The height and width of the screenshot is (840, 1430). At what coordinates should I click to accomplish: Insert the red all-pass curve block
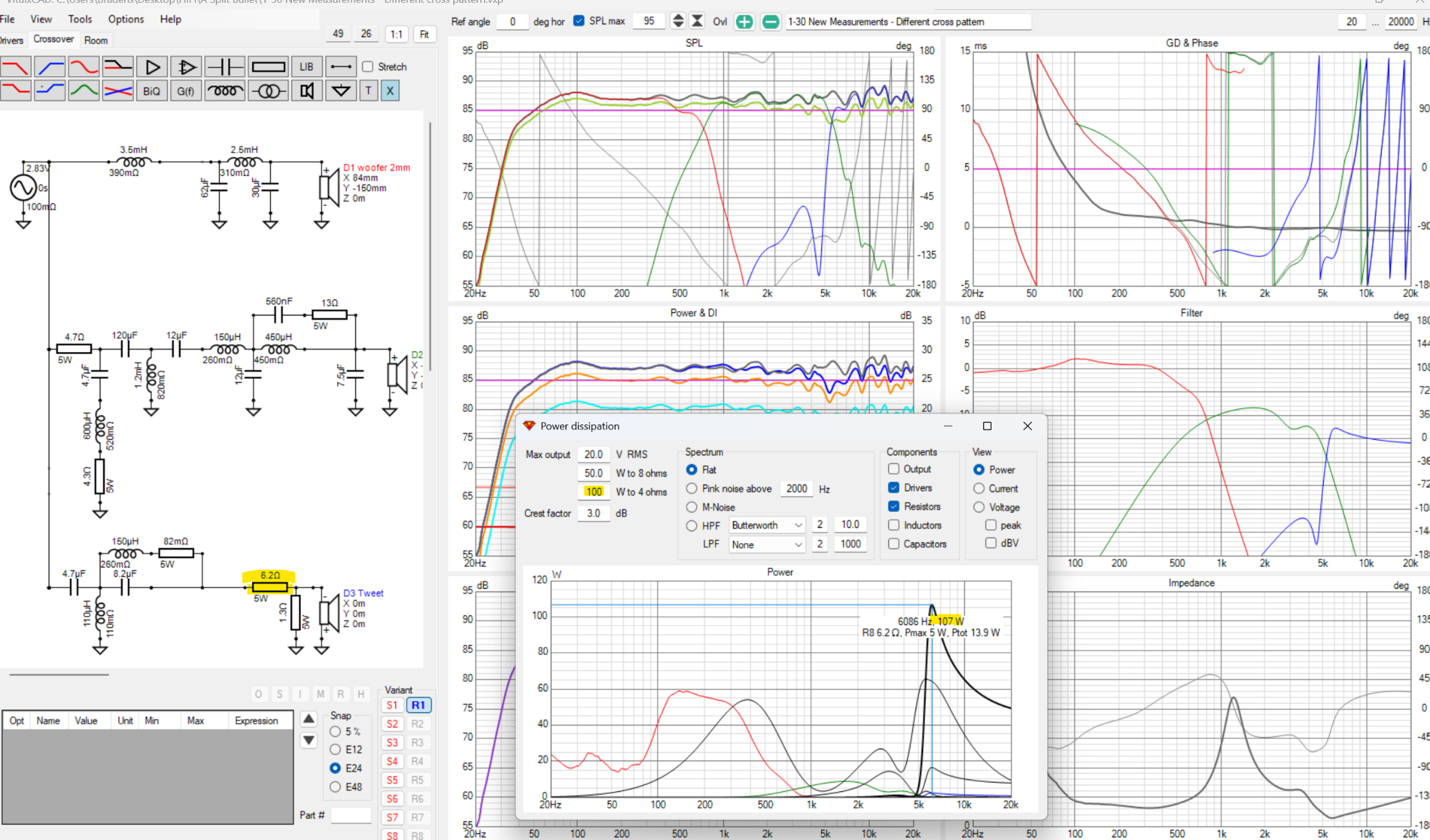[x=84, y=67]
